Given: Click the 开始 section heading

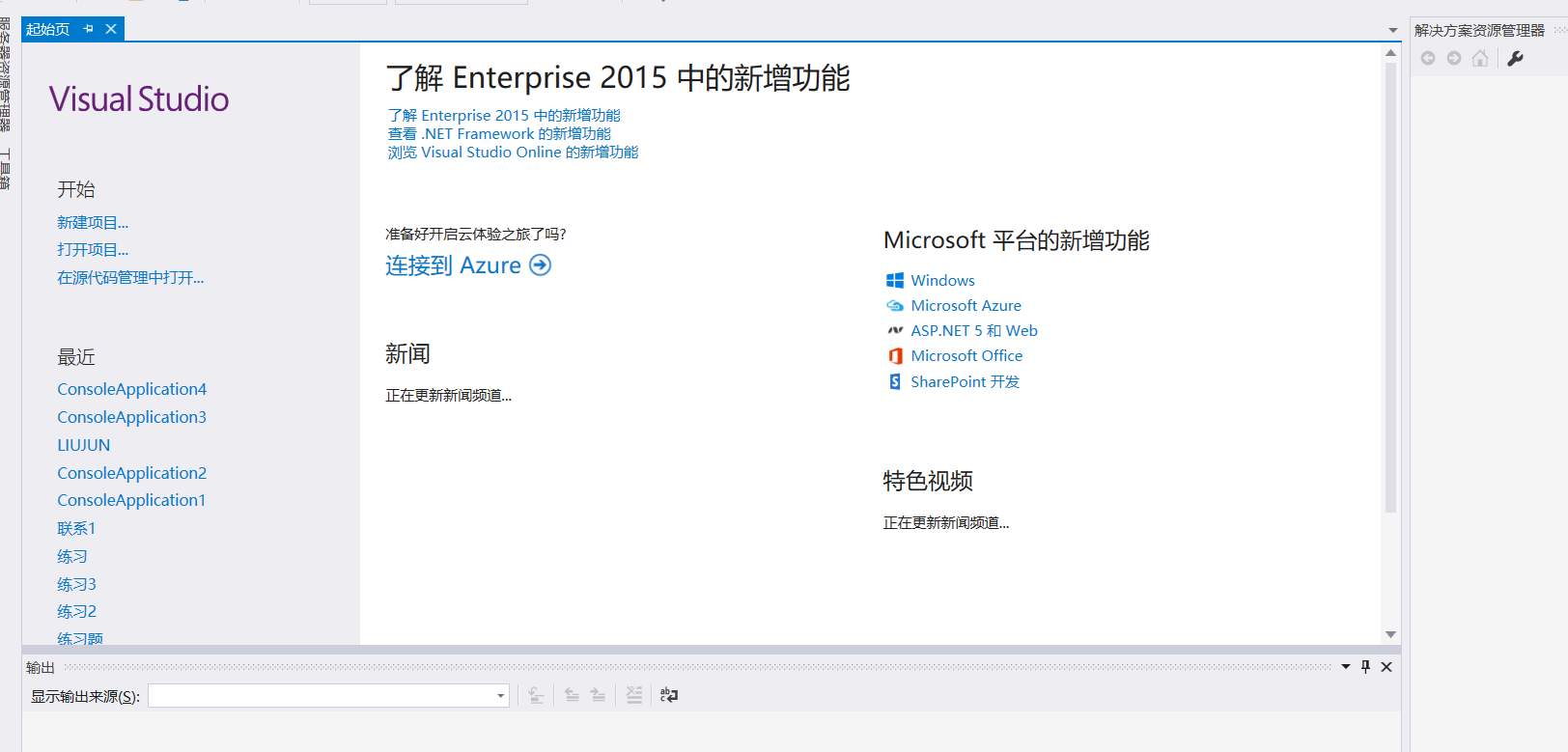Looking at the screenshot, I should pos(76,189).
